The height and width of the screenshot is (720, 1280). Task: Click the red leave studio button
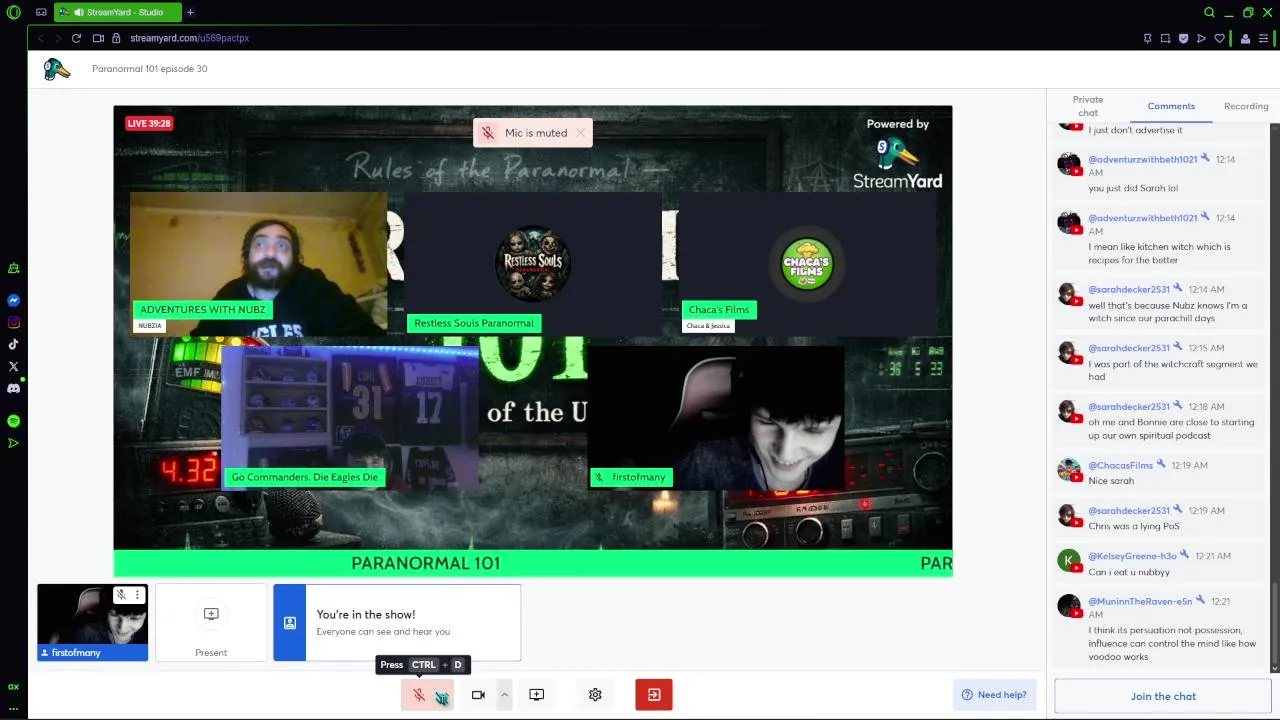click(654, 695)
